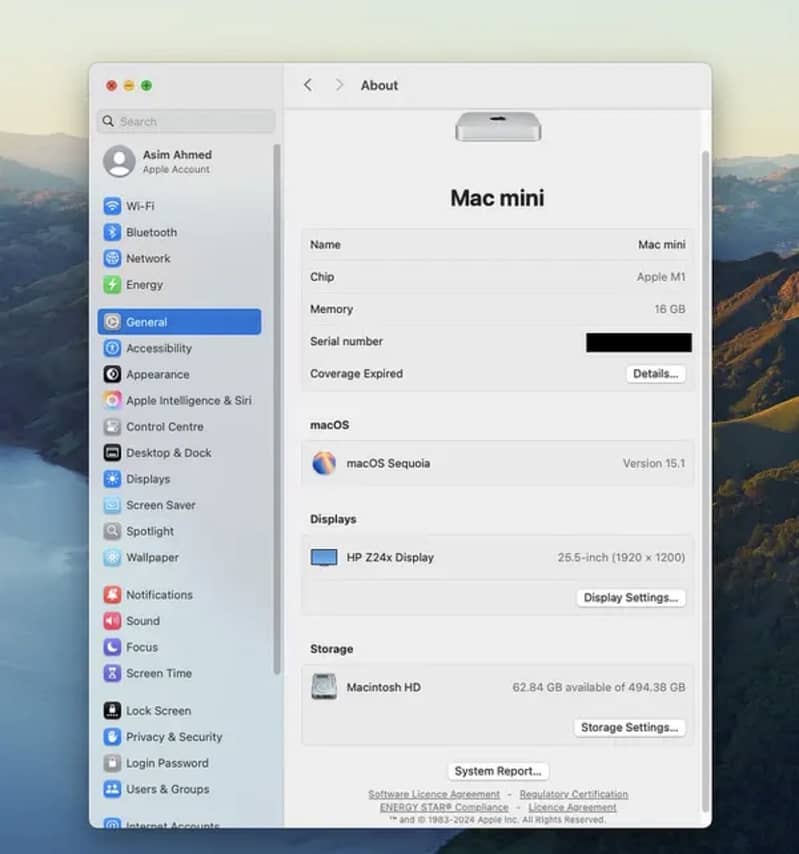Open the Accessibility icon

pyautogui.click(x=112, y=348)
